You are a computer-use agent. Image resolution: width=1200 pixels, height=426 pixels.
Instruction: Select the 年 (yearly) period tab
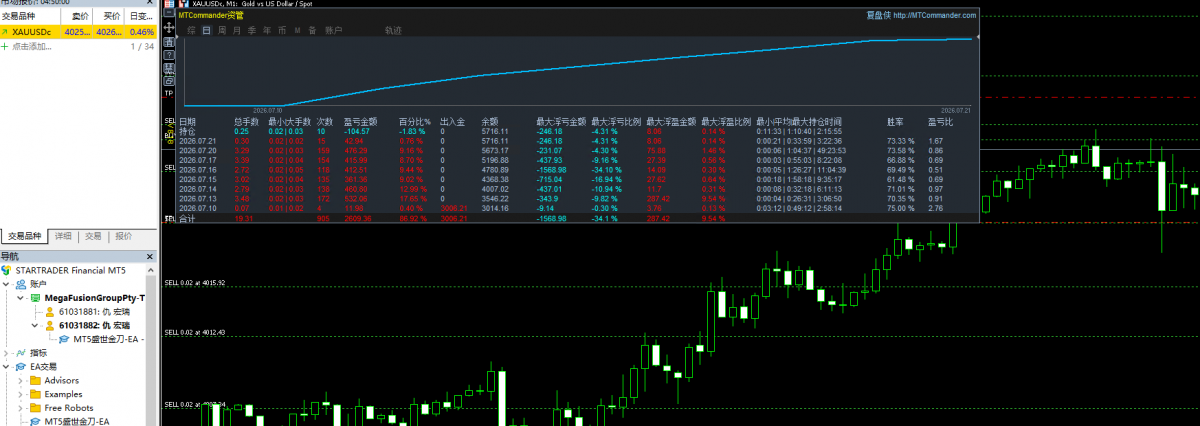pyautogui.click(x=267, y=31)
